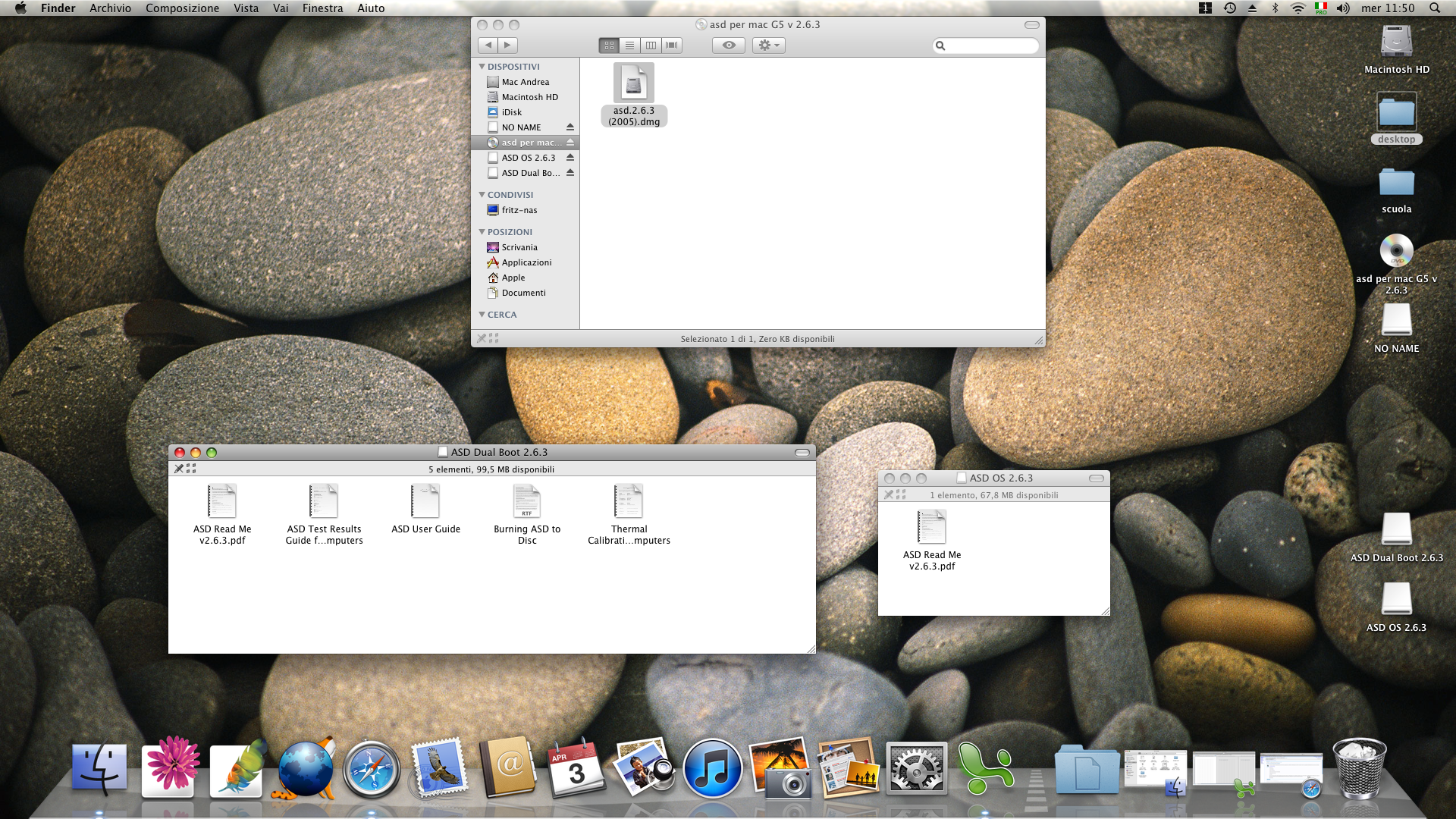1456x819 pixels.
Task: Open the Vai menu
Action: tap(281, 8)
